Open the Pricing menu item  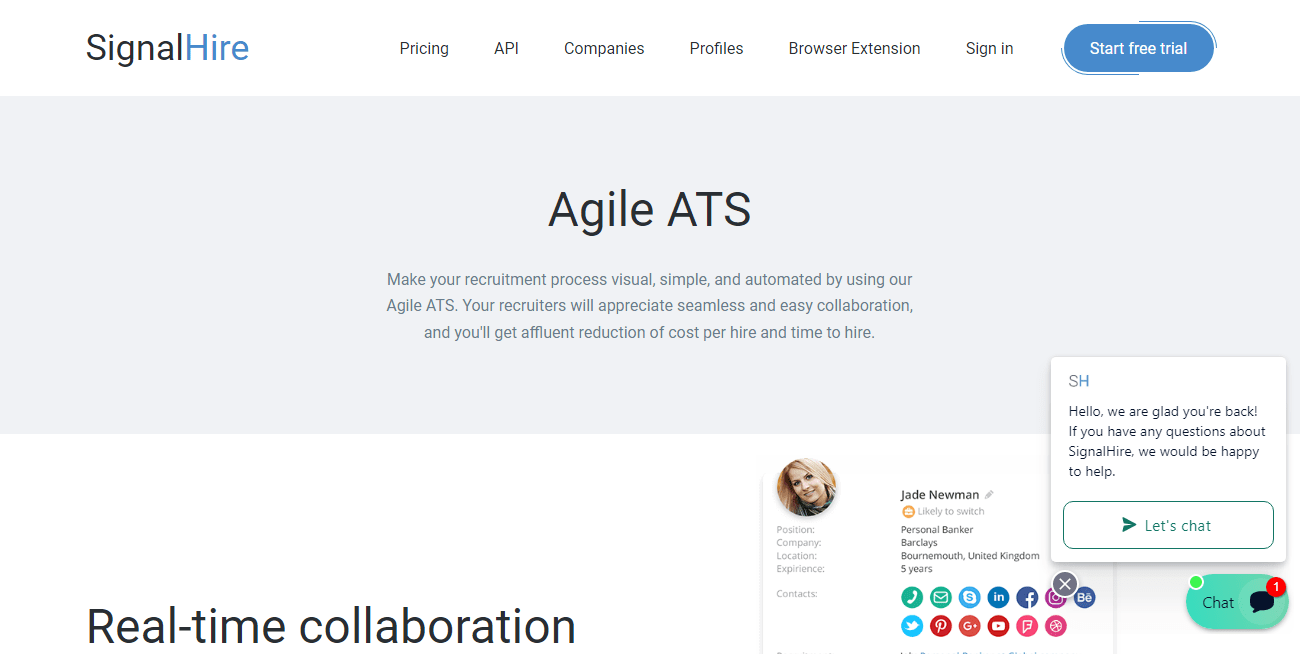(x=424, y=48)
